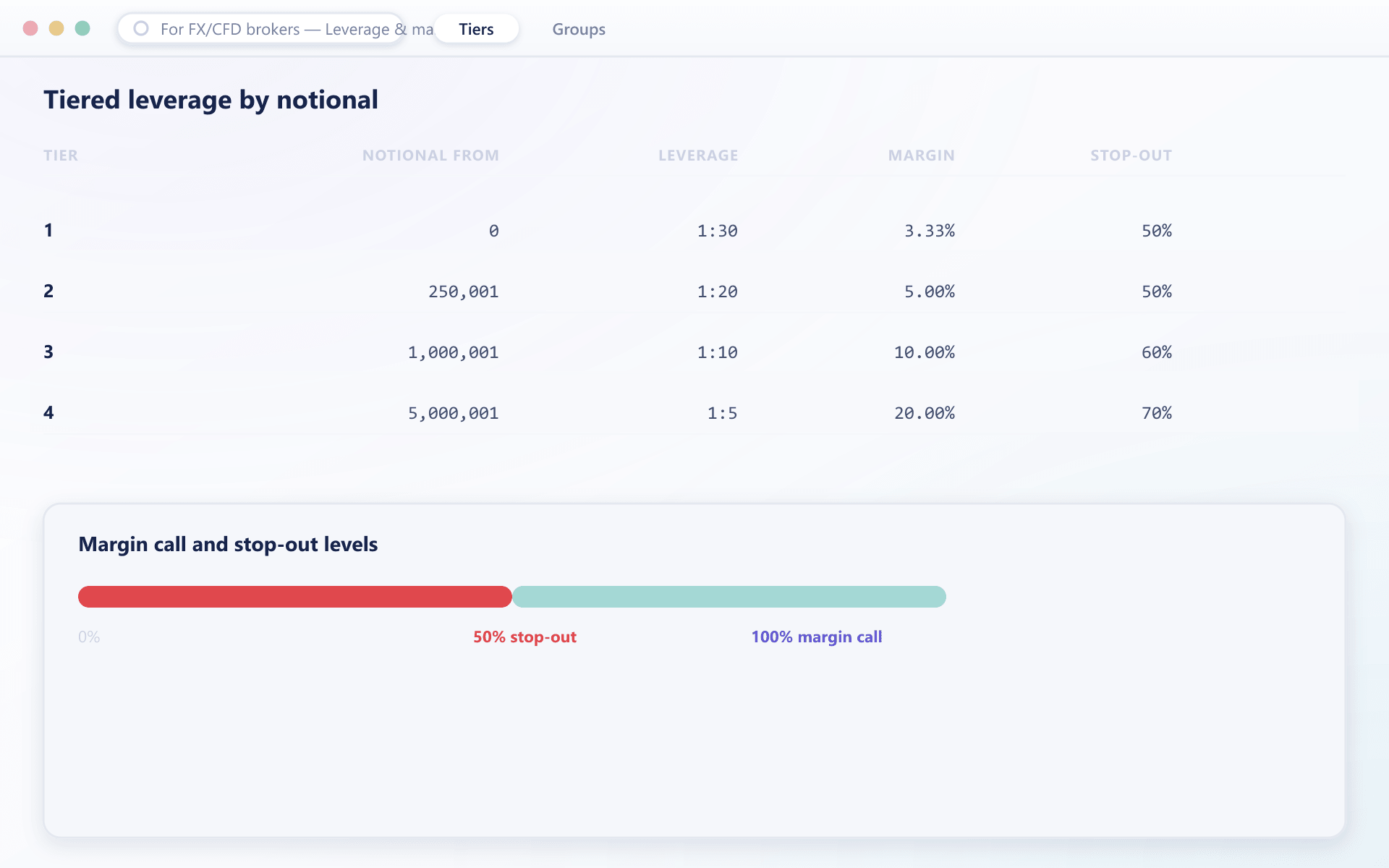Click leverage value 1:5

click(723, 413)
